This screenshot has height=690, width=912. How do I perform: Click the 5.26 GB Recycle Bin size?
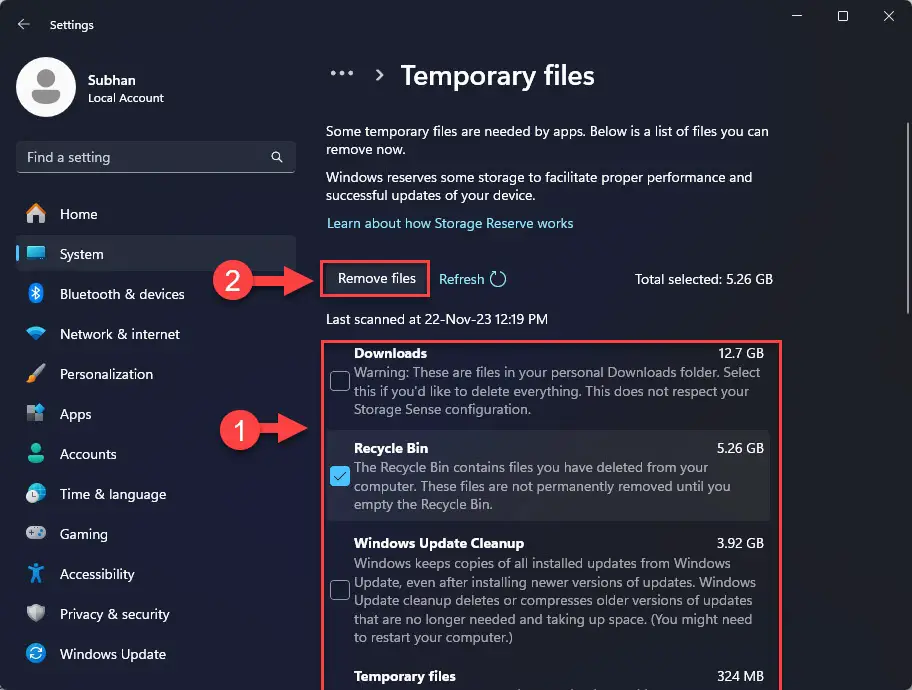740,448
